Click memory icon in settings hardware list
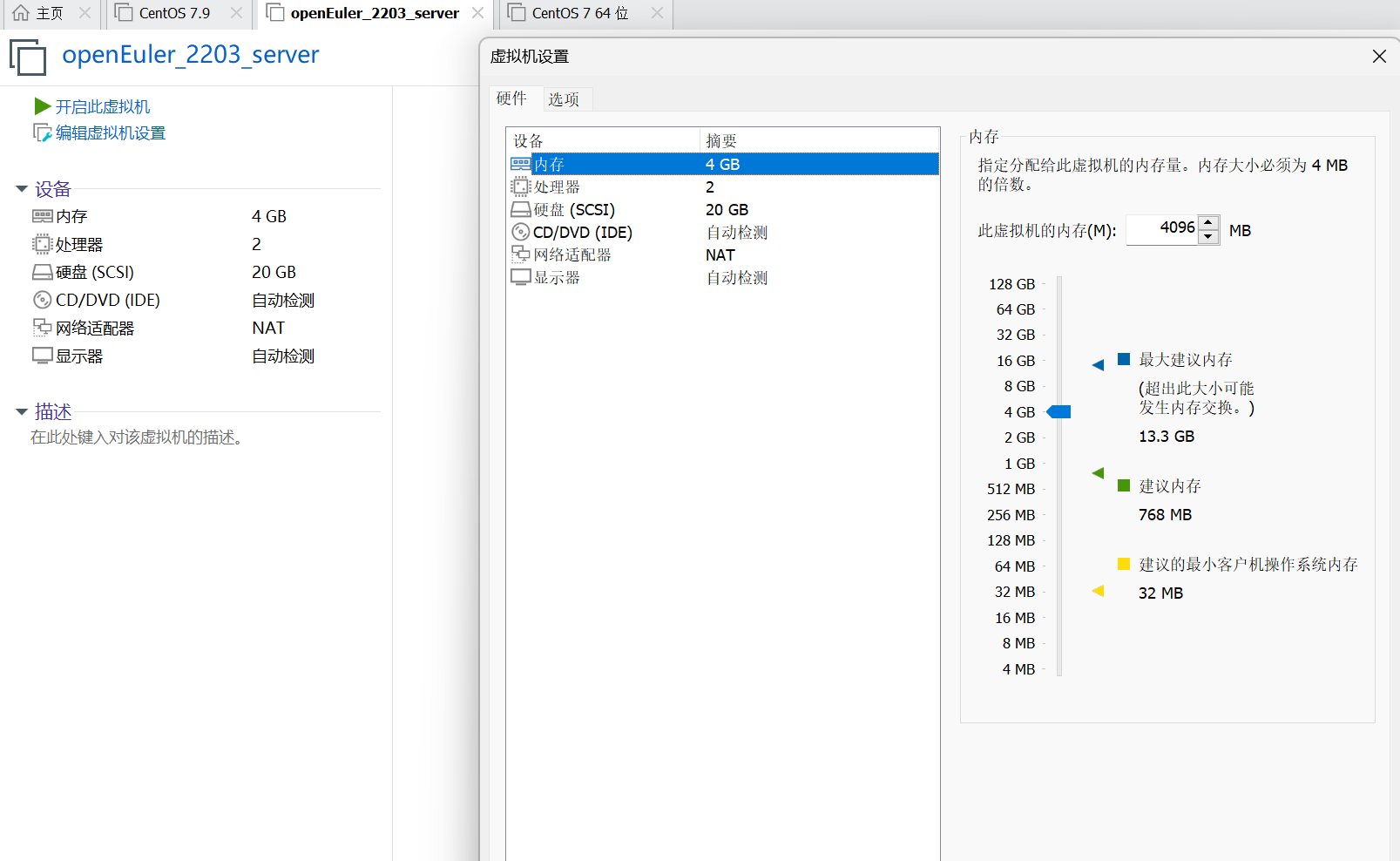1400x861 pixels. click(521, 164)
